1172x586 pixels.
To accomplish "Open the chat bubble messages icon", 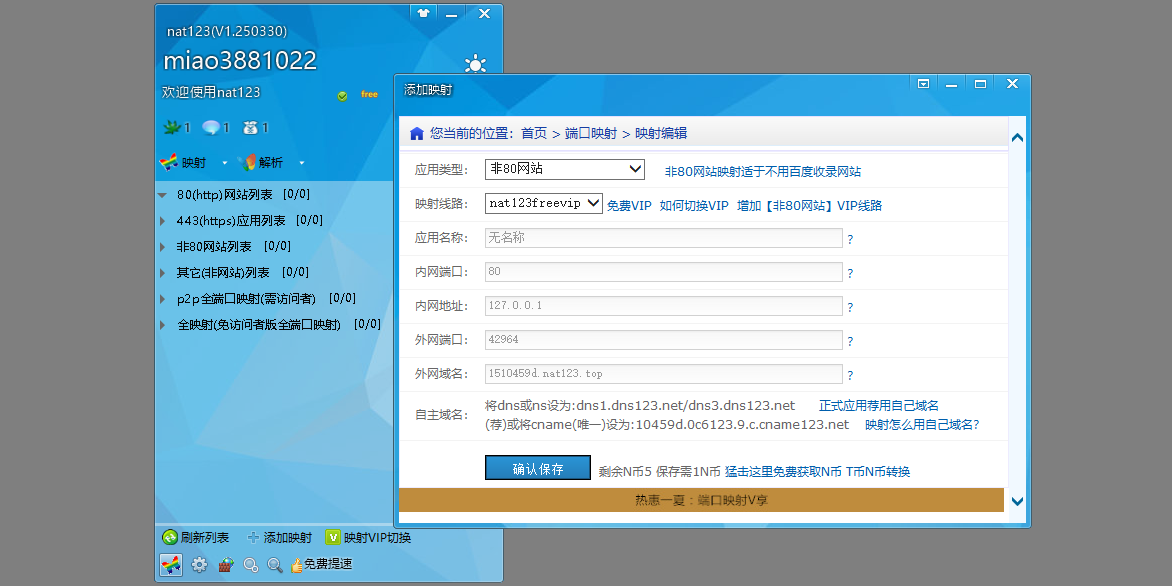I will (x=212, y=128).
